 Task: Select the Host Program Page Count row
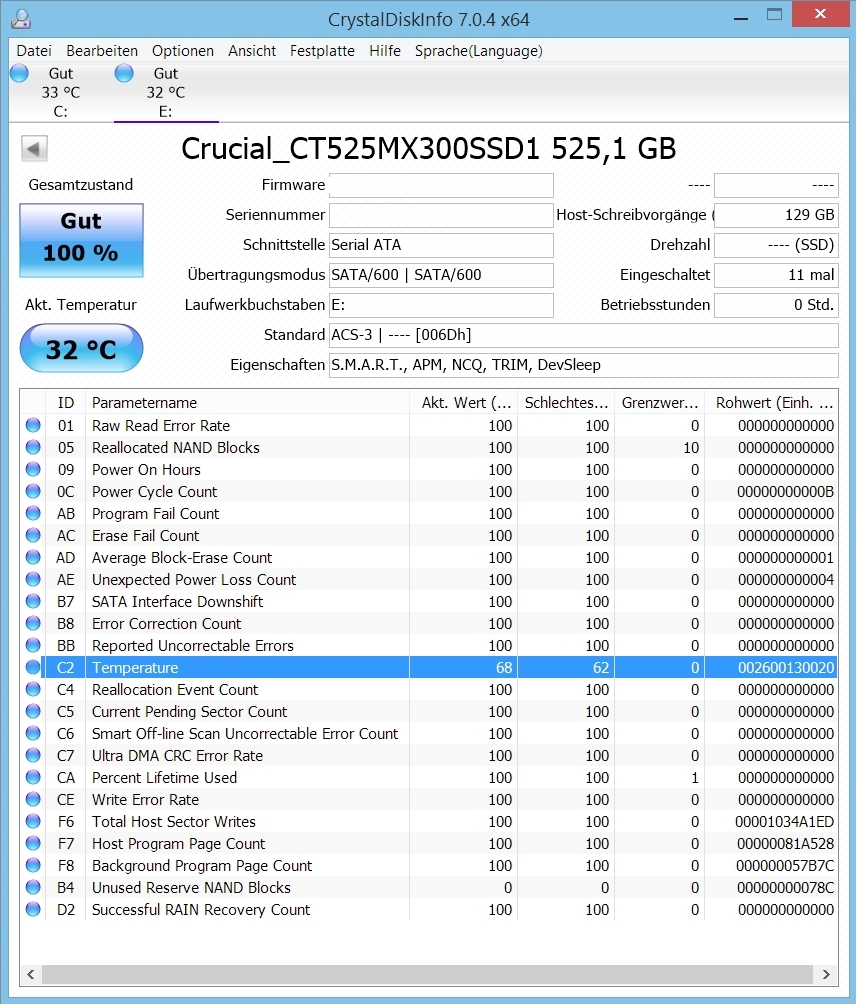[428, 843]
